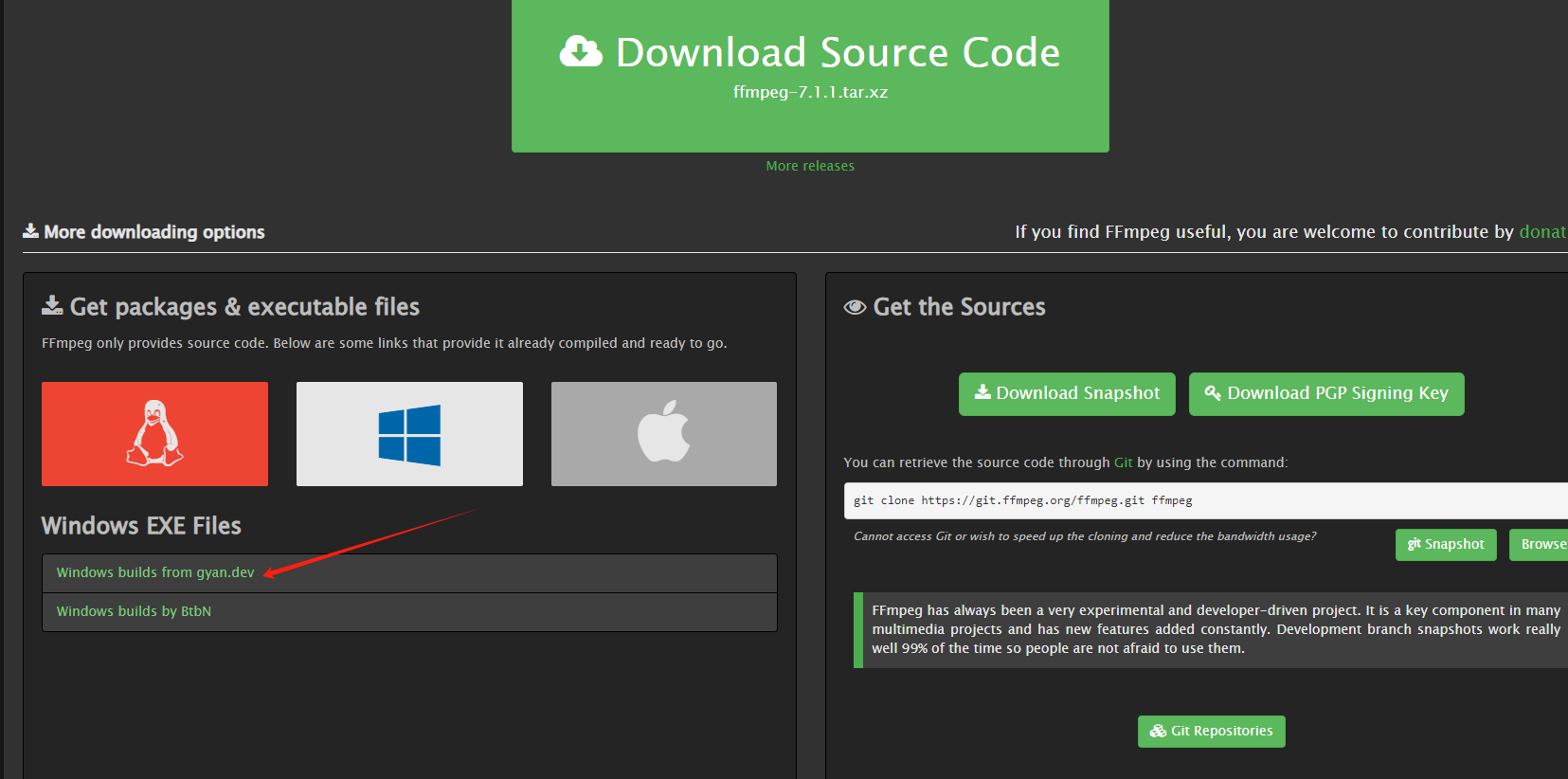
Task: Click the More downloading options heading
Action: coord(154,232)
